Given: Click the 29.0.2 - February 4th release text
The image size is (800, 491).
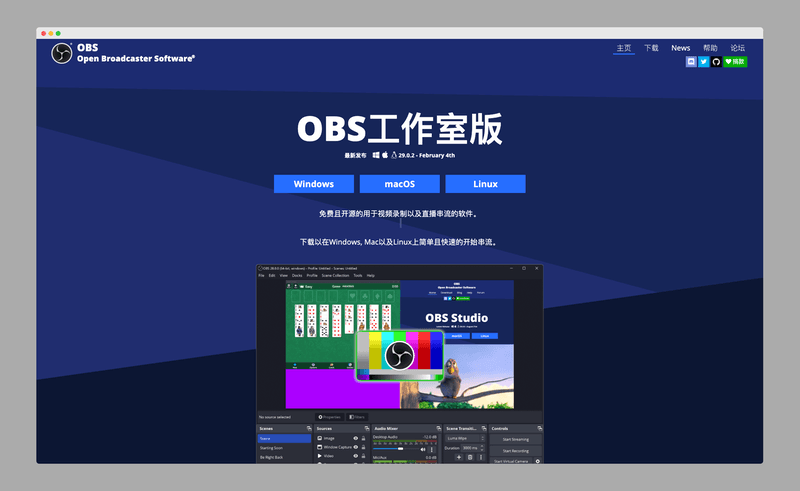Looking at the screenshot, I should coord(427,155).
